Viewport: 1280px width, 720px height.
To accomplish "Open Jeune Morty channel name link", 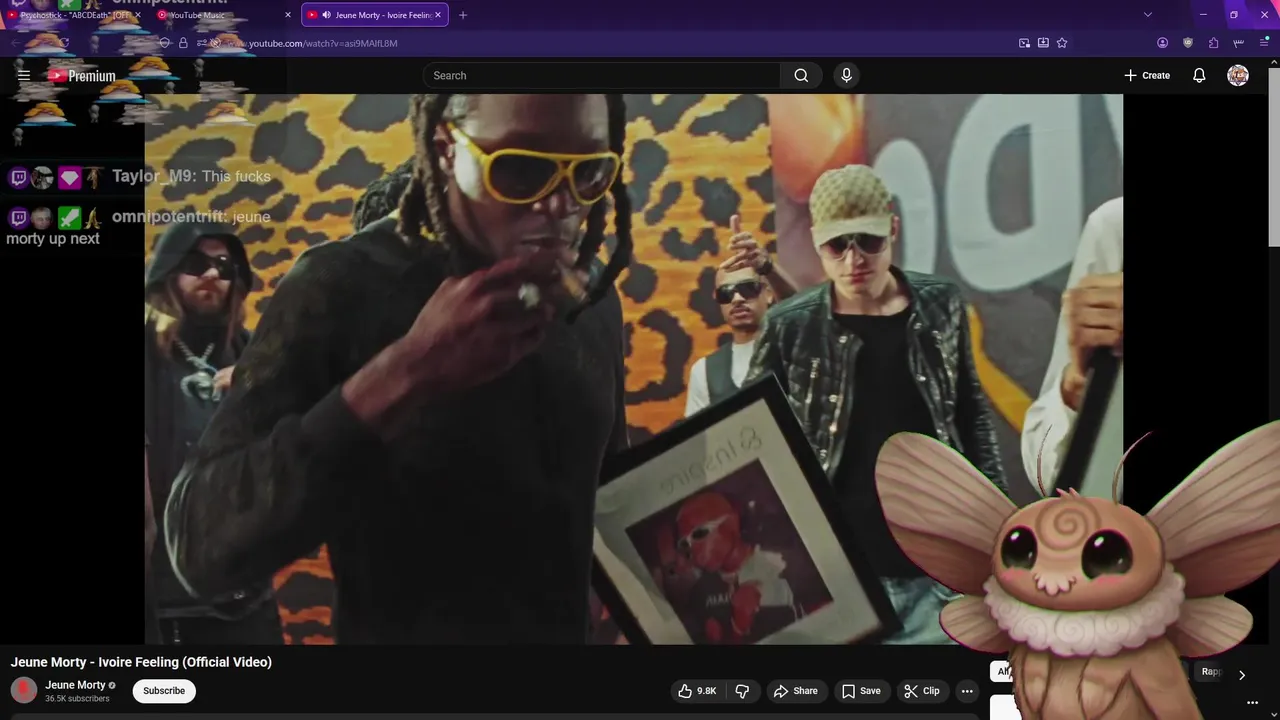I will pos(75,685).
